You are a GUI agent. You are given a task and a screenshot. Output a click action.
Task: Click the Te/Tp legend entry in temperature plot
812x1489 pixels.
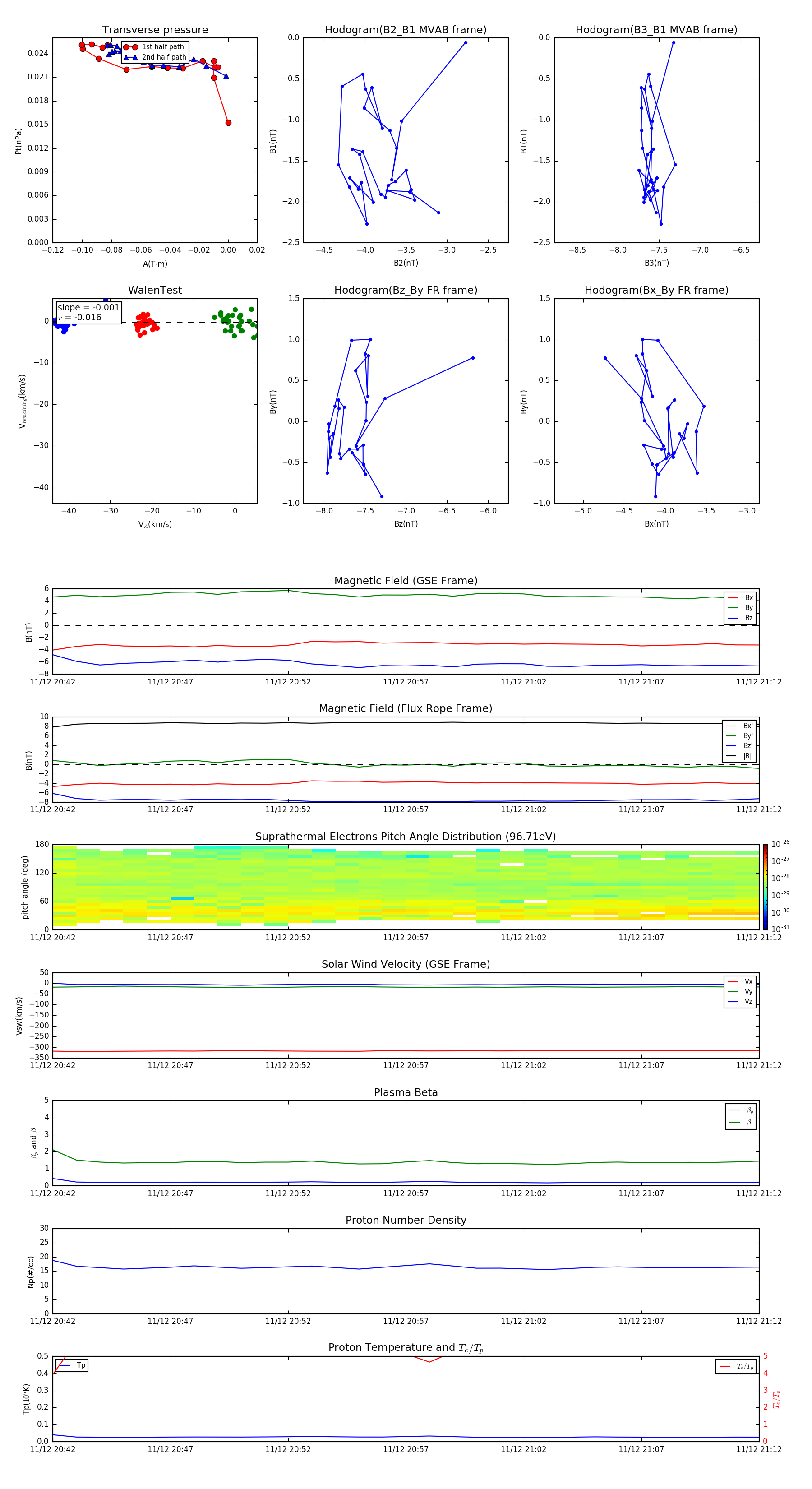(x=736, y=1366)
